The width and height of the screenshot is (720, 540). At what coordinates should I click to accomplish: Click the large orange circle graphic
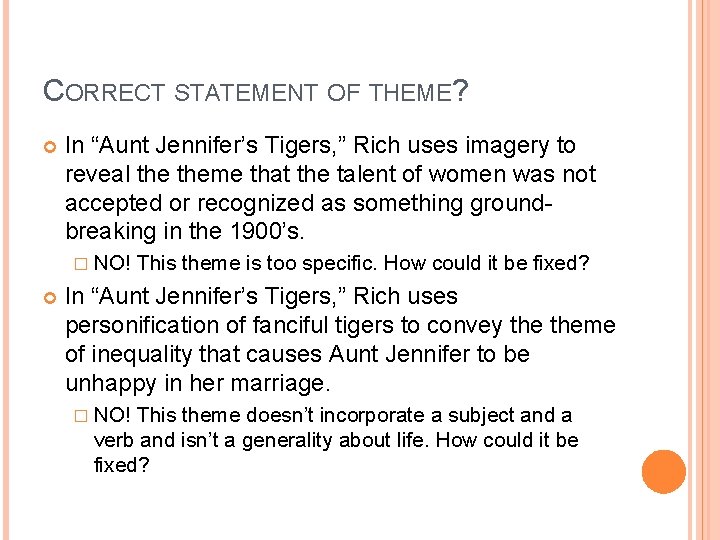click(664, 472)
